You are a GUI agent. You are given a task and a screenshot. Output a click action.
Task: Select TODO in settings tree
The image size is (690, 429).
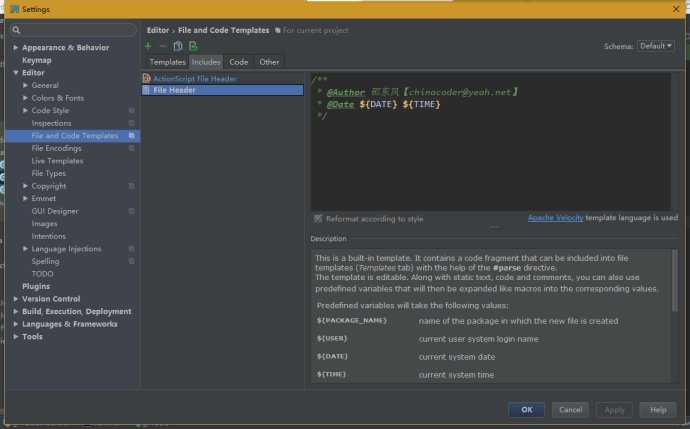[42, 274]
